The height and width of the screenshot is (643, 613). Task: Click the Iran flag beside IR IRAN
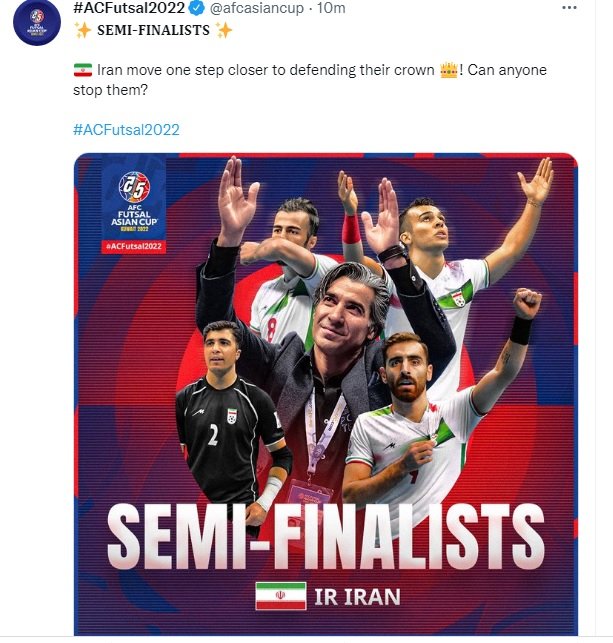(280, 595)
